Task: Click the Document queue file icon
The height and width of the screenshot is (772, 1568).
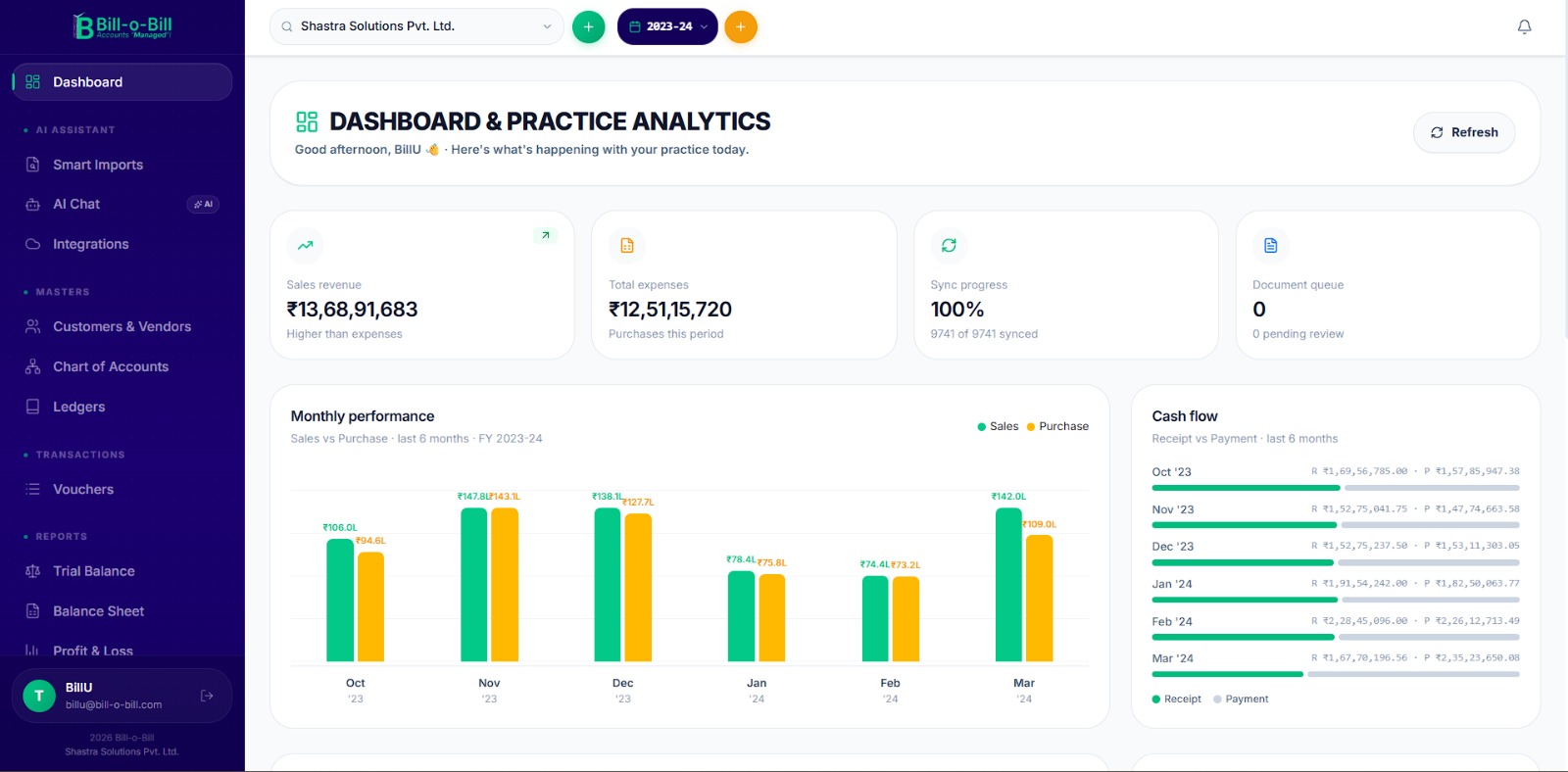Action: (1271, 245)
